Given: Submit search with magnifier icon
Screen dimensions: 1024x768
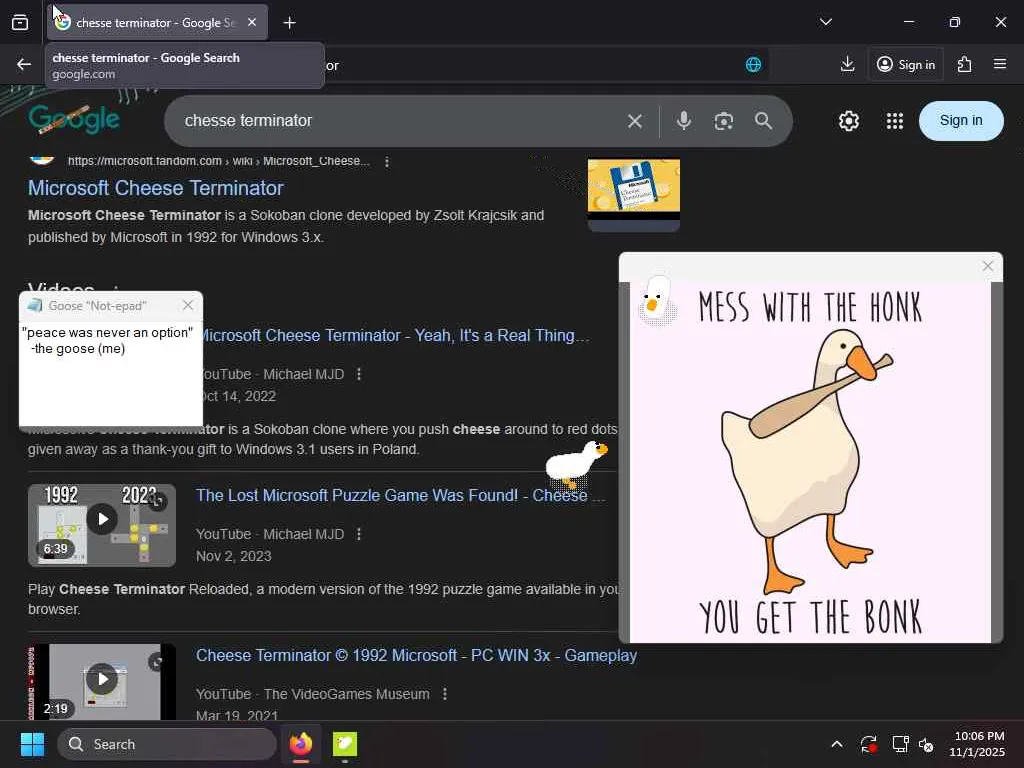Looking at the screenshot, I should point(763,121).
